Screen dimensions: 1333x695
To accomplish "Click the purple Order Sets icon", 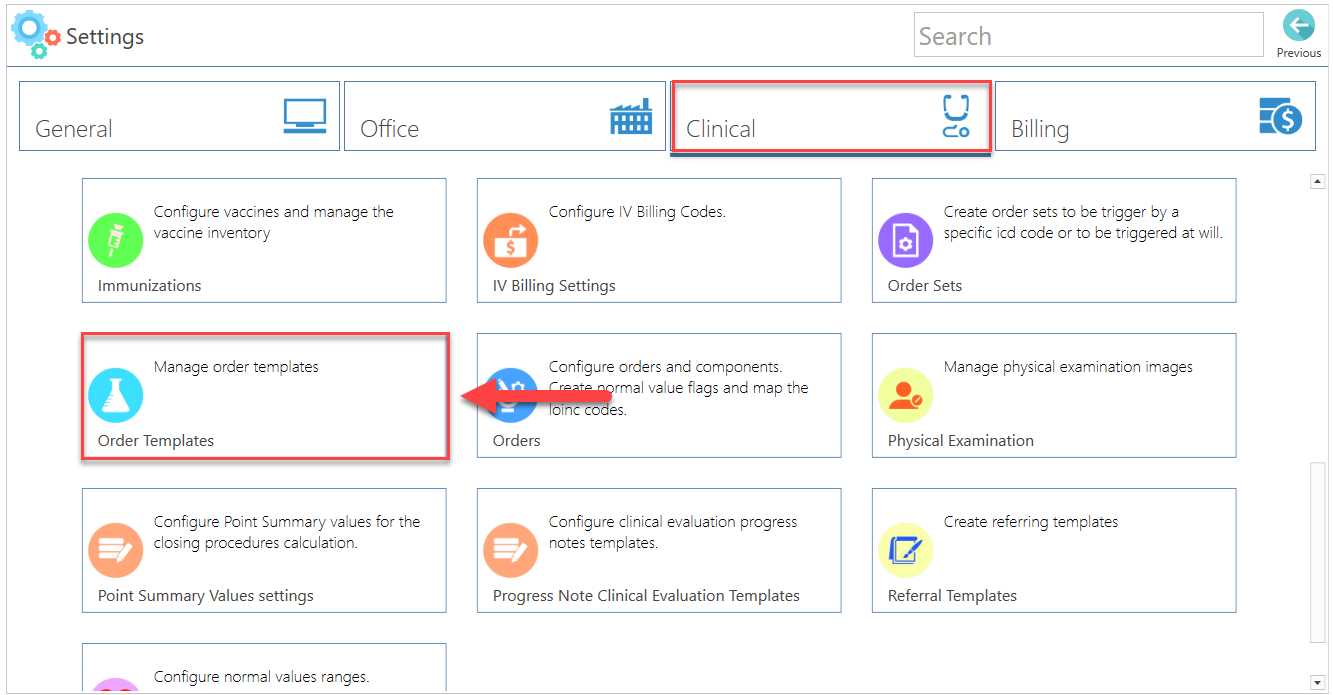I will [906, 240].
